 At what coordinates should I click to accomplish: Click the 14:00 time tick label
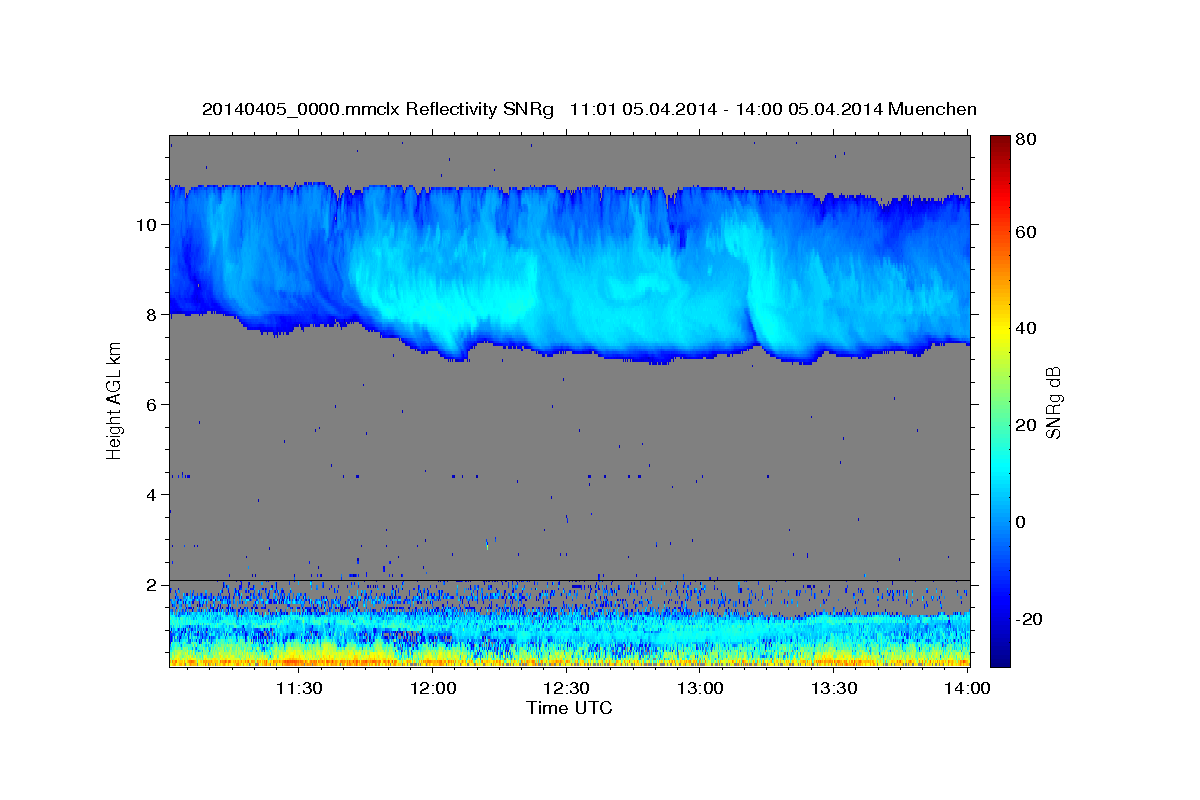pos(968,688)
